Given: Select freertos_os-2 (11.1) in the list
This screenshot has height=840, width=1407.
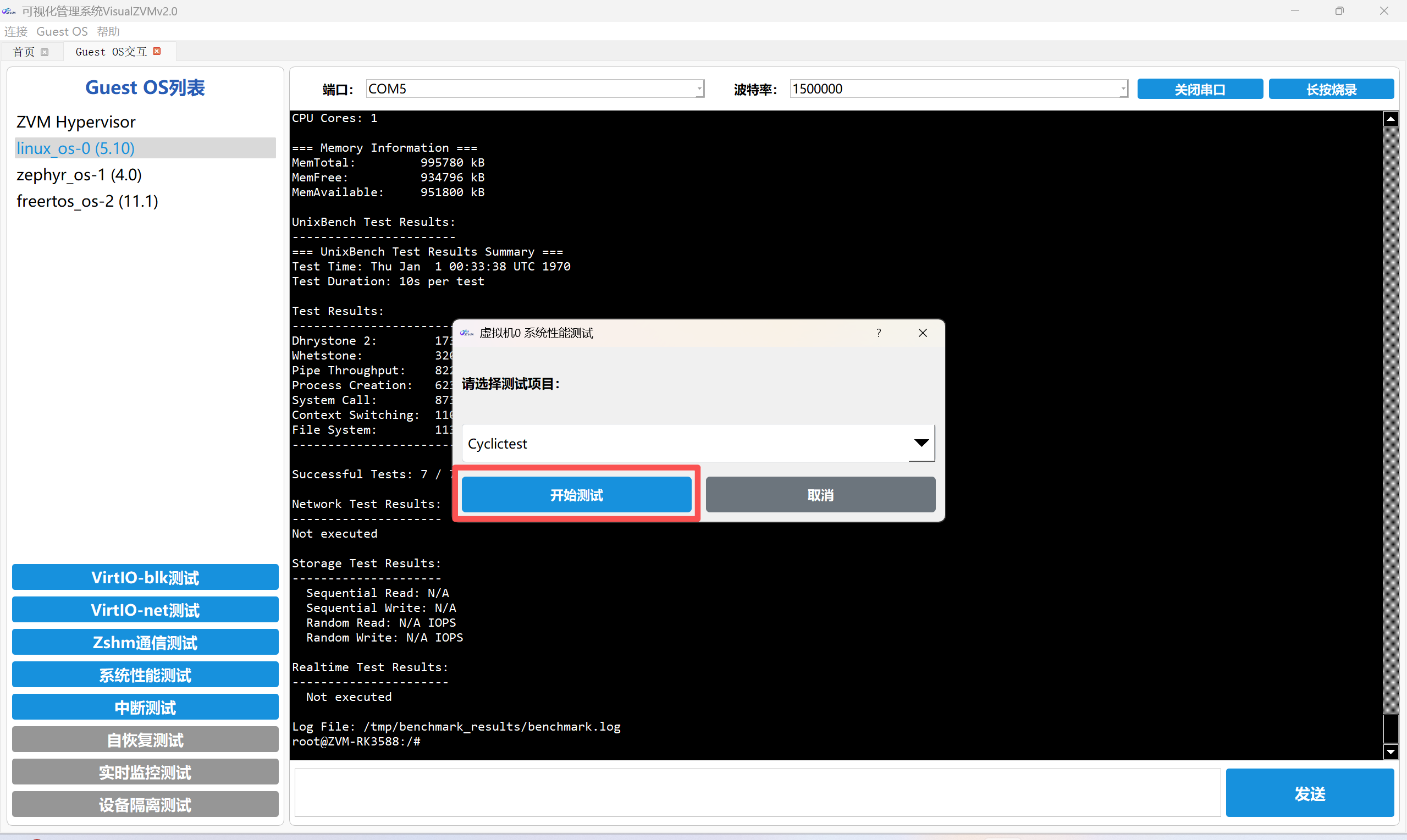Looking at the screenshot, I should 87,201.
